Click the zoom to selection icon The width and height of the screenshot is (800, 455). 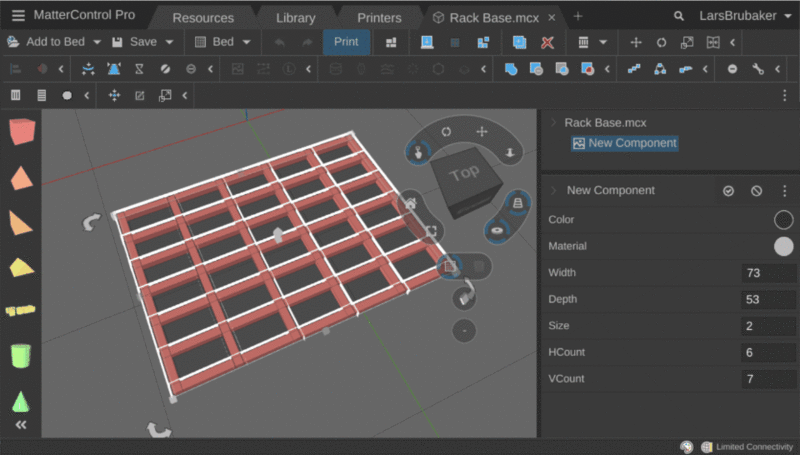[431, 231]
